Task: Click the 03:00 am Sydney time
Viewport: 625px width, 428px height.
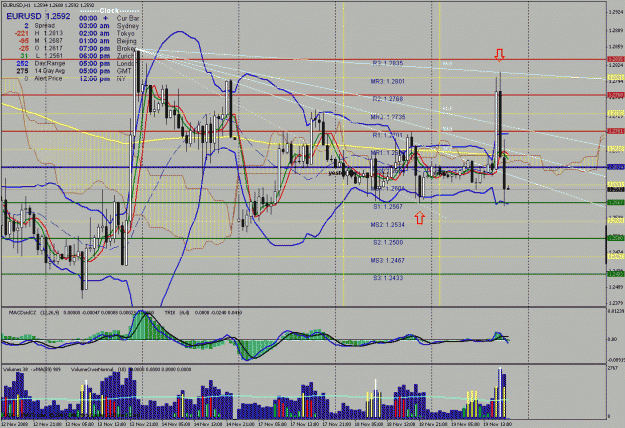Action: pos(94,26)
